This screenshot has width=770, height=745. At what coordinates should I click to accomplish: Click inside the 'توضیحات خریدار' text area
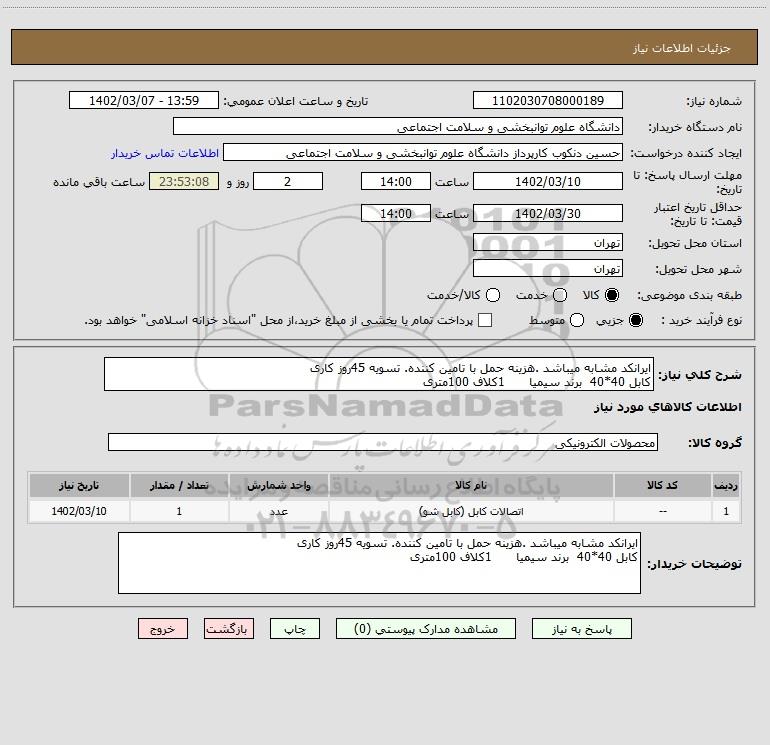379,563
